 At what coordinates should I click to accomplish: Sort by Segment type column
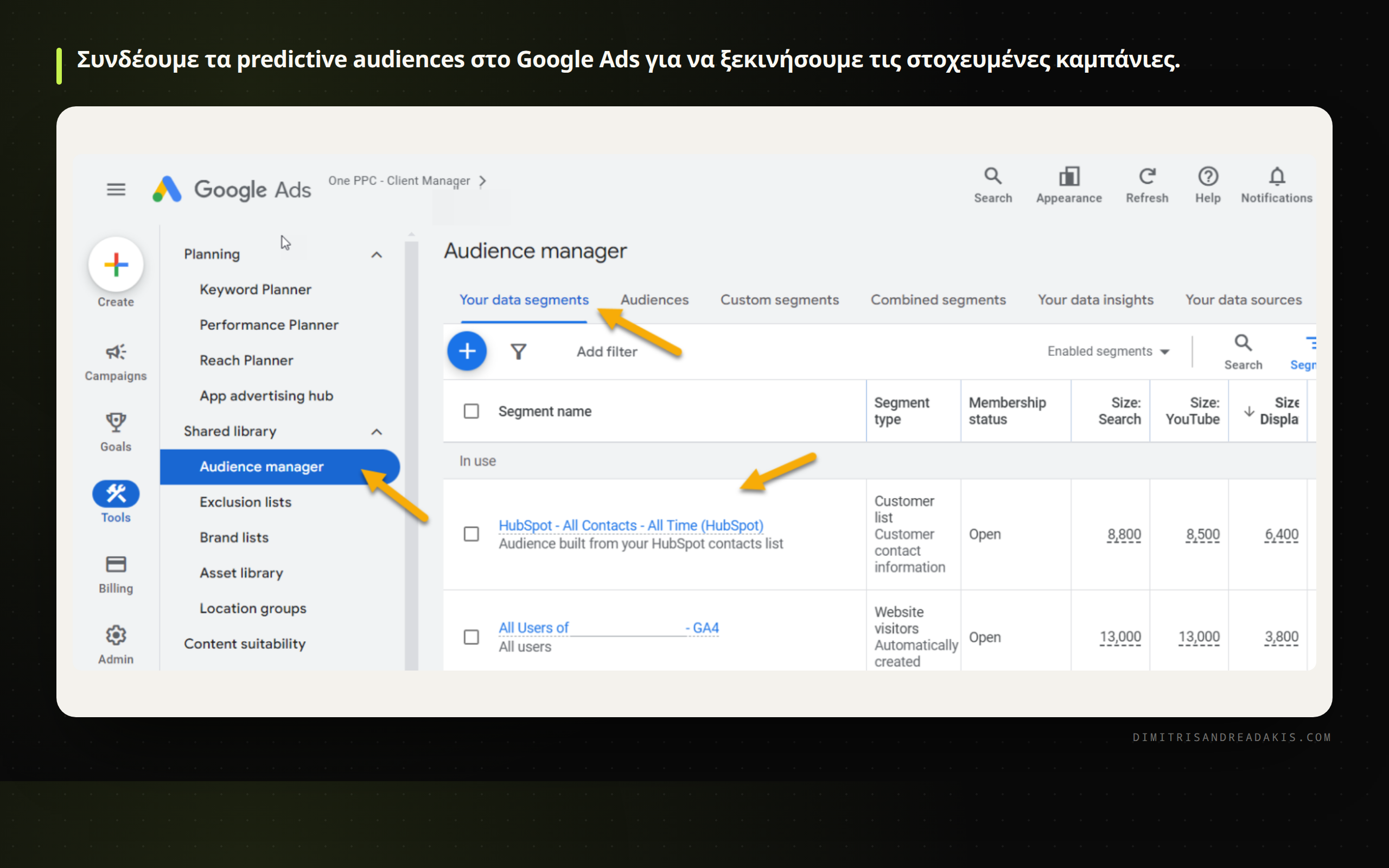(902, 411)
